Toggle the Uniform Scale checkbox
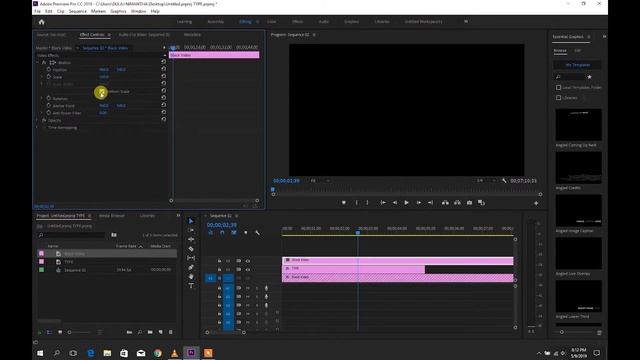640x360 pixels. point(101,91)
